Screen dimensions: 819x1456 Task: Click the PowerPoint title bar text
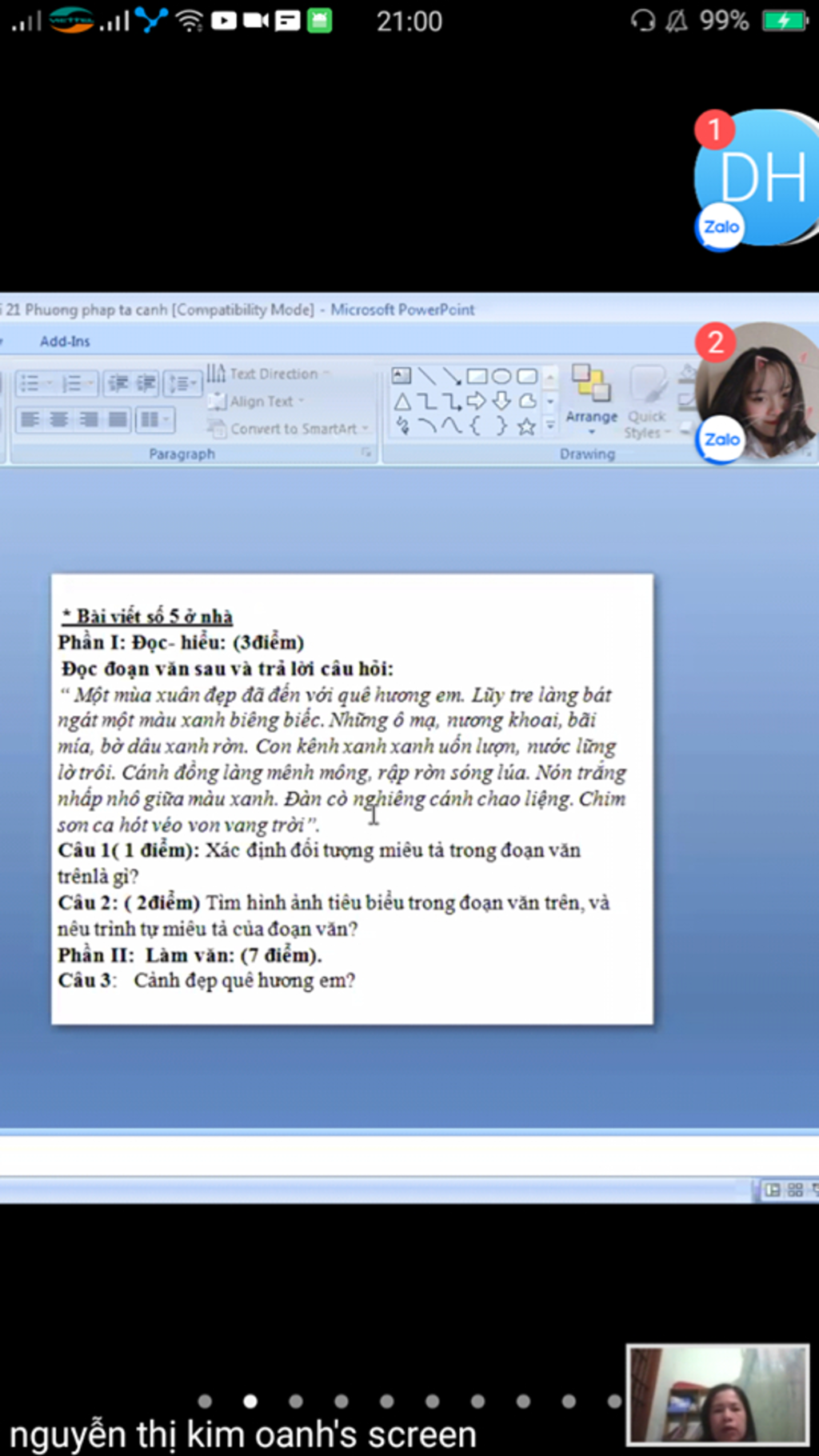pyautogui.click(x=239, y=310)
